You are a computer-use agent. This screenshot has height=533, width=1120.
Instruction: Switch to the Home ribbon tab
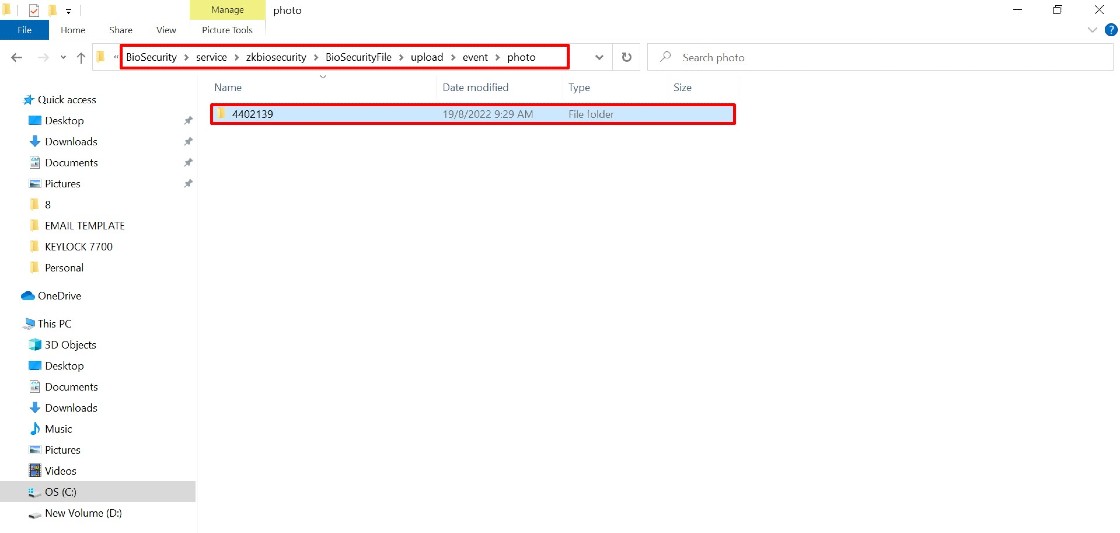73,30
